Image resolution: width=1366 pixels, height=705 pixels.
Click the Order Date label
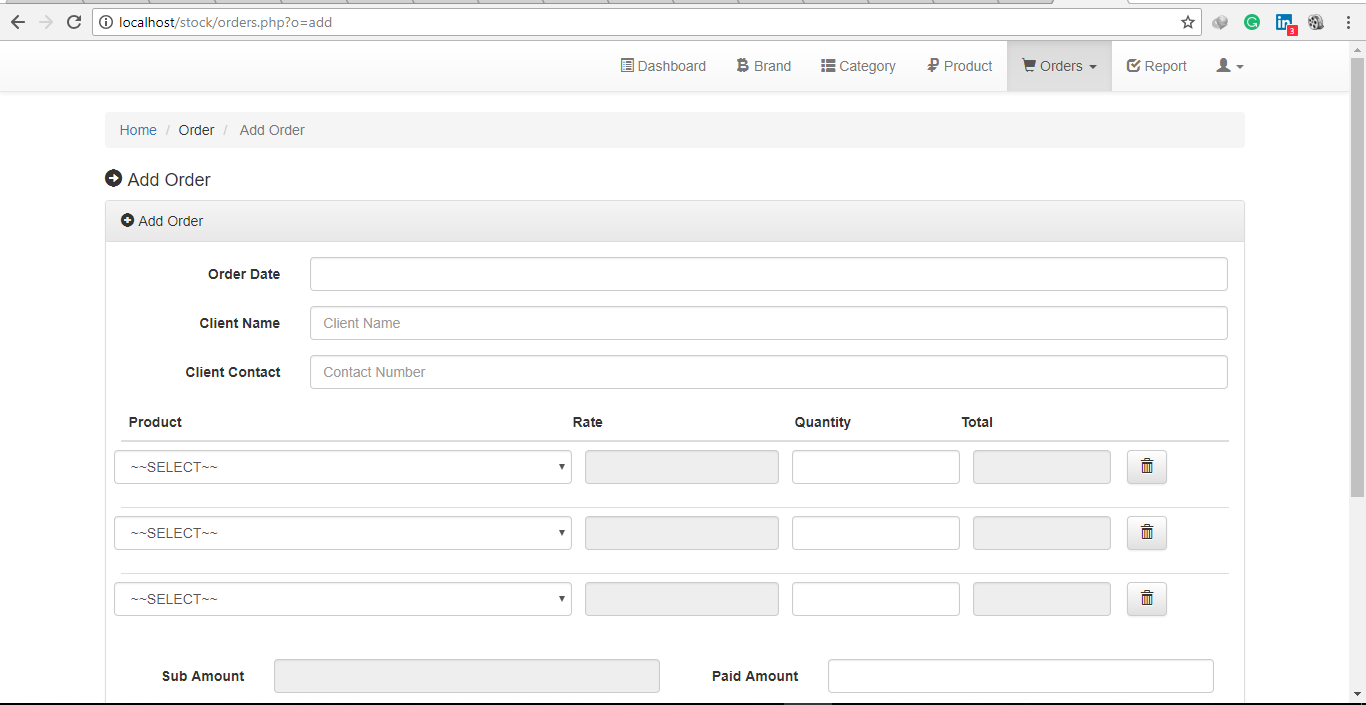click(244, 274)
